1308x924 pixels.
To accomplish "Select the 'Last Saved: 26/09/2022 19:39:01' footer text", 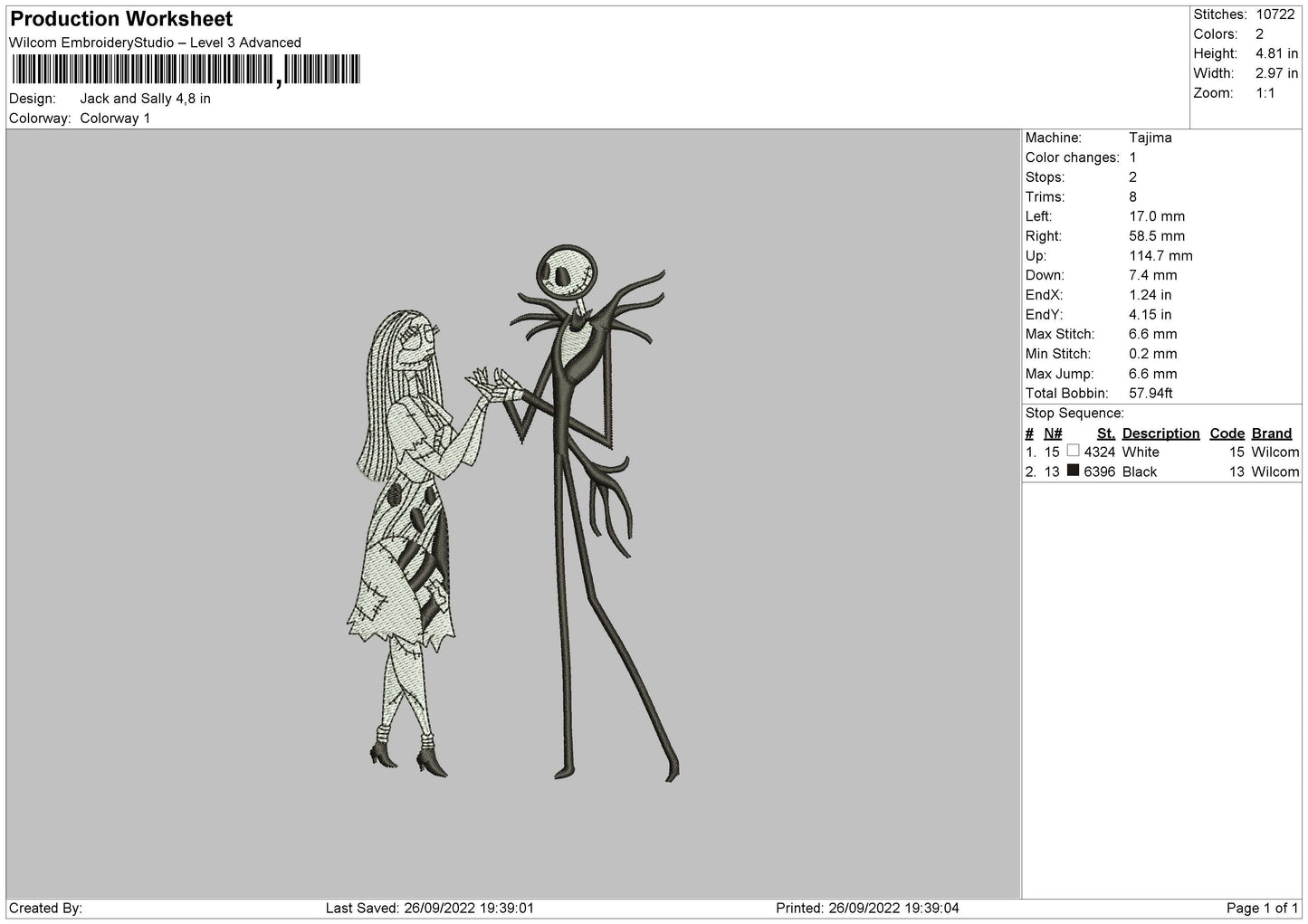I will [x=429, y=908].
